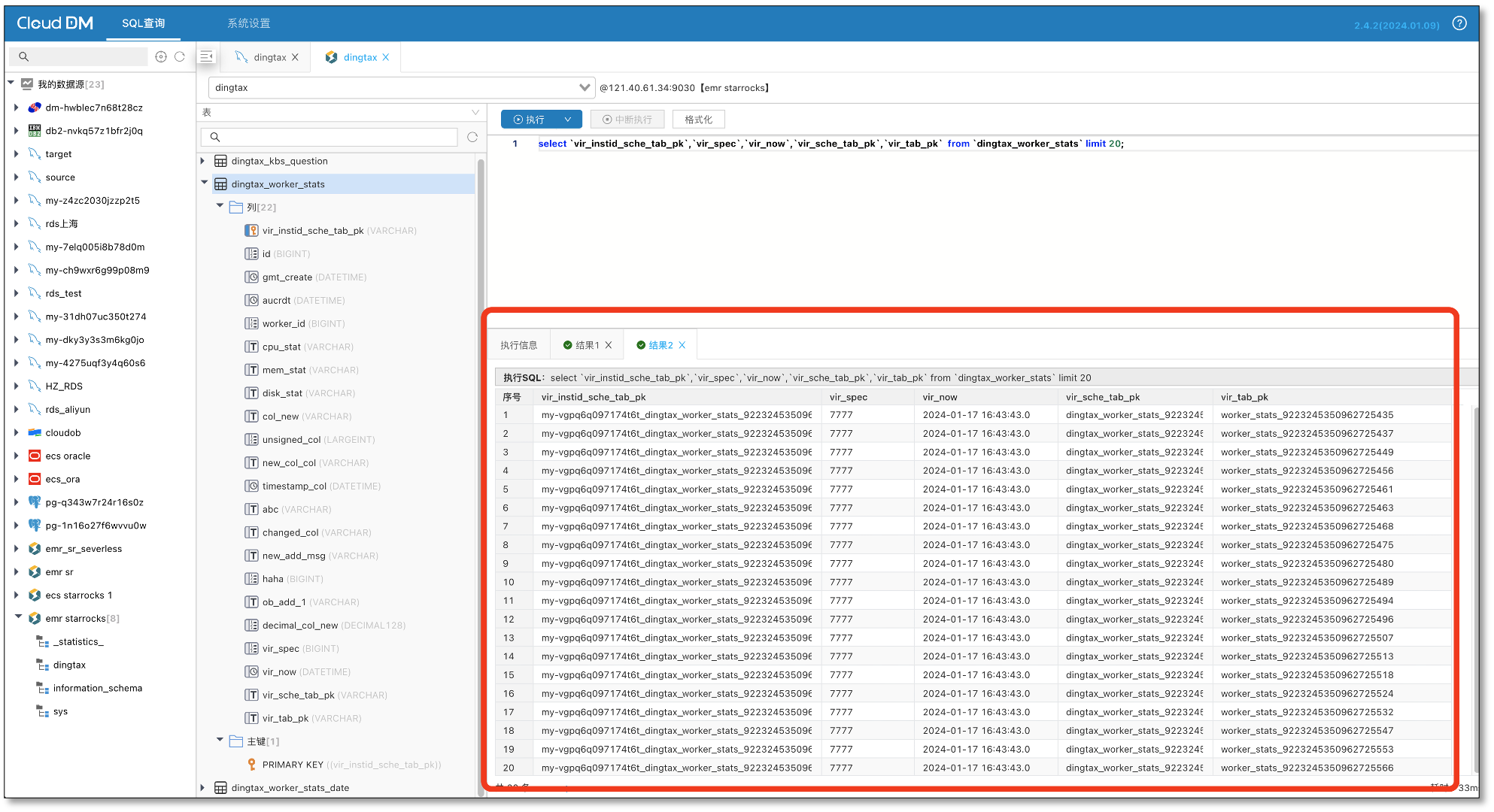Click the 列[22] folder icon
The height and width of the screenshot is (812, 1494).
pos(236,207)
